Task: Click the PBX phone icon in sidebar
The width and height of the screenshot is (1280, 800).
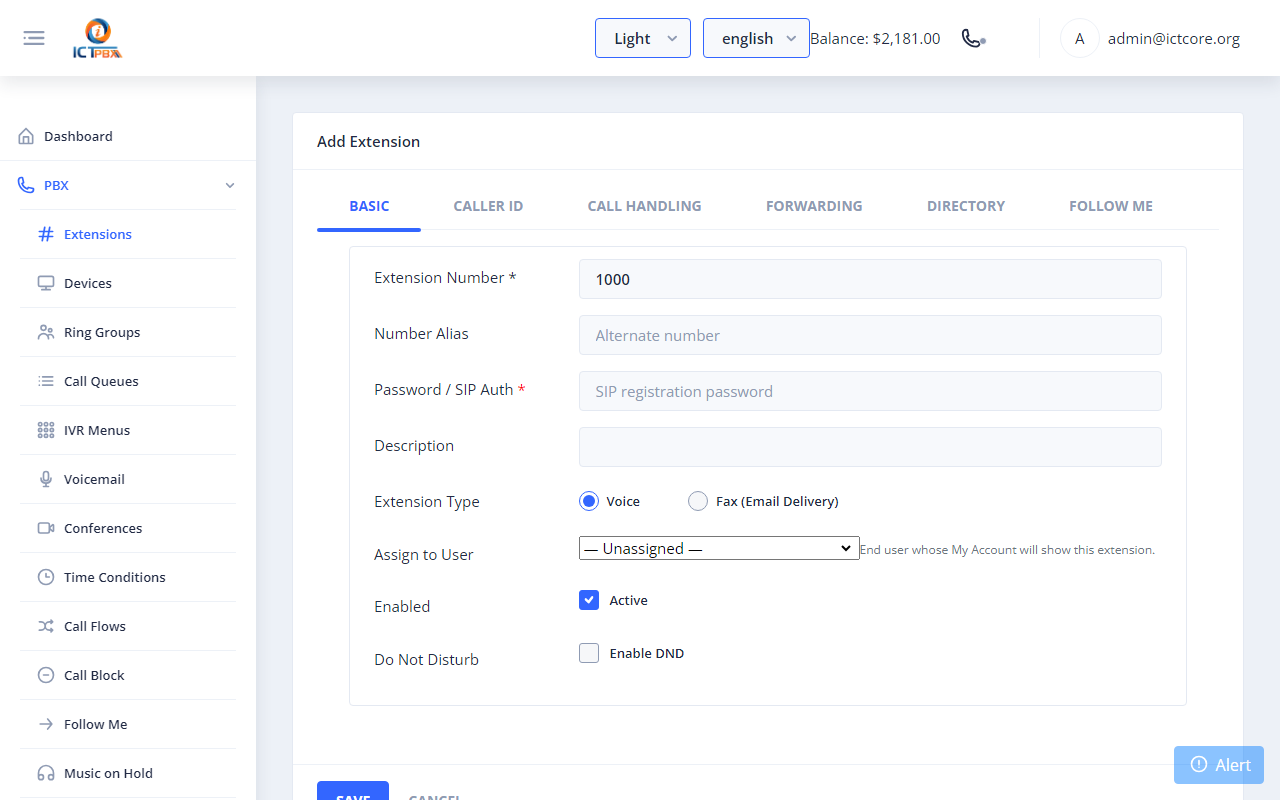Action: [26, 185]
